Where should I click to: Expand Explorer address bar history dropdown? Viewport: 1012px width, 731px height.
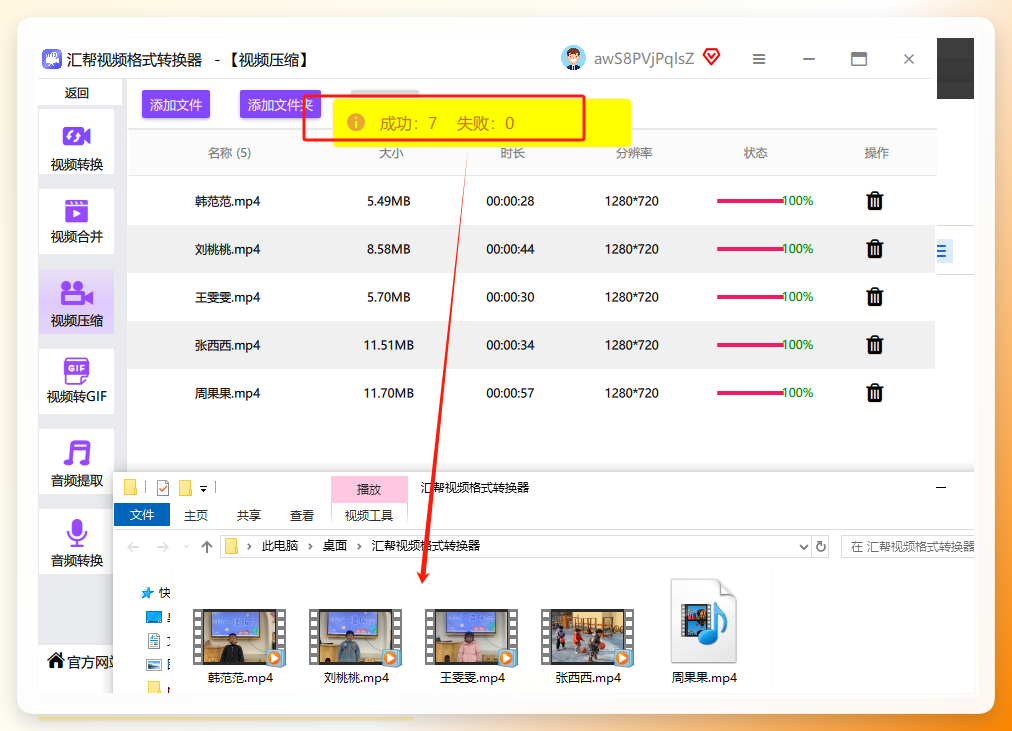click(804, 546)
